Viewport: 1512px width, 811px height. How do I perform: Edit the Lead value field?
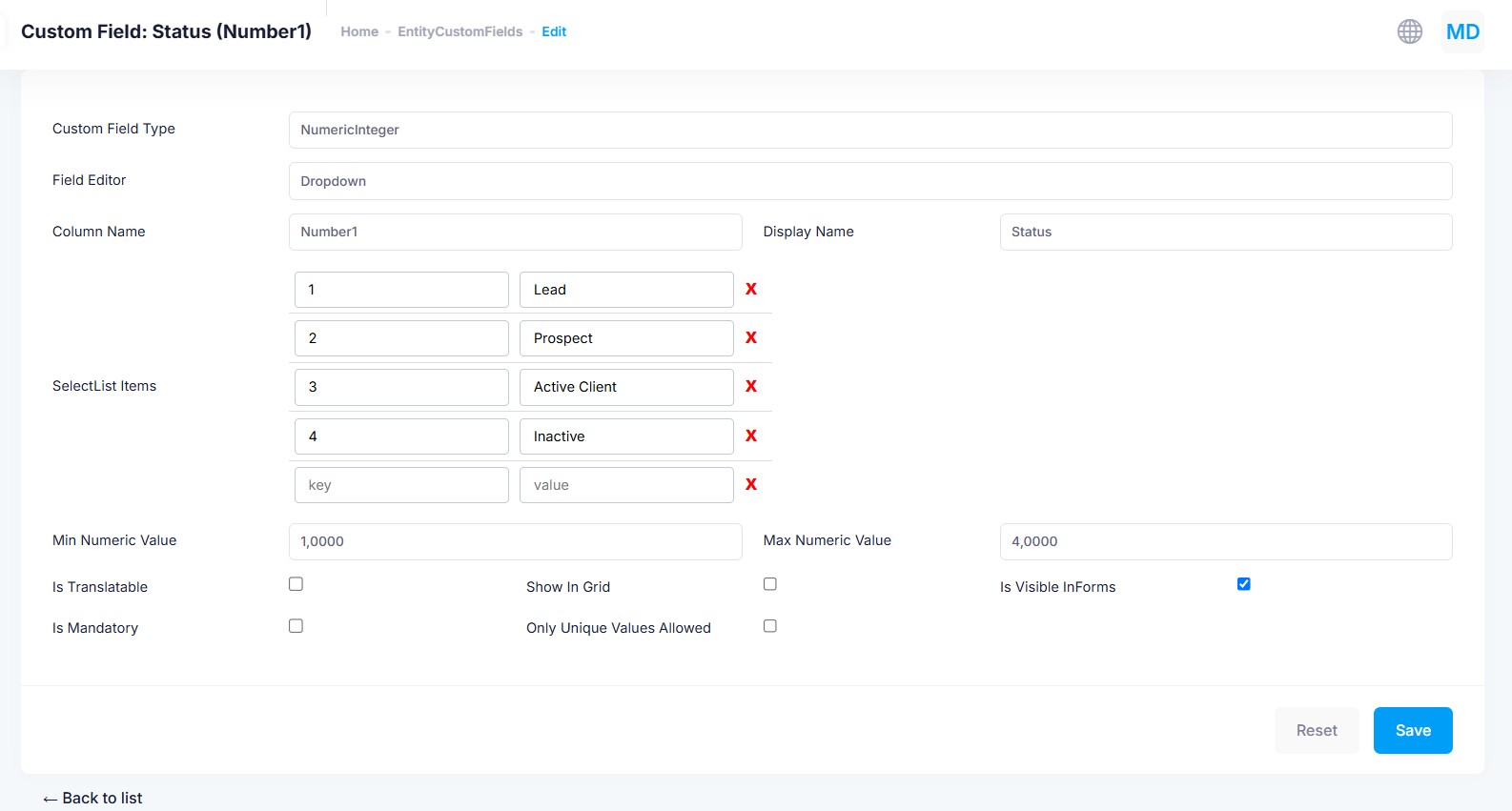point(626,290)
